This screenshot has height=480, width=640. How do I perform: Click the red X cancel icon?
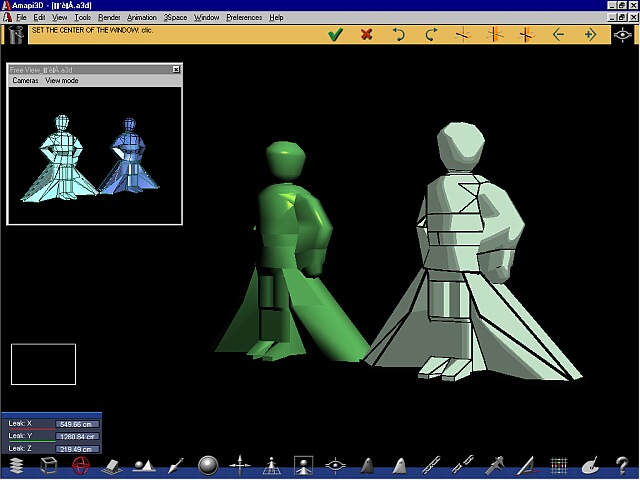point(367,35)
